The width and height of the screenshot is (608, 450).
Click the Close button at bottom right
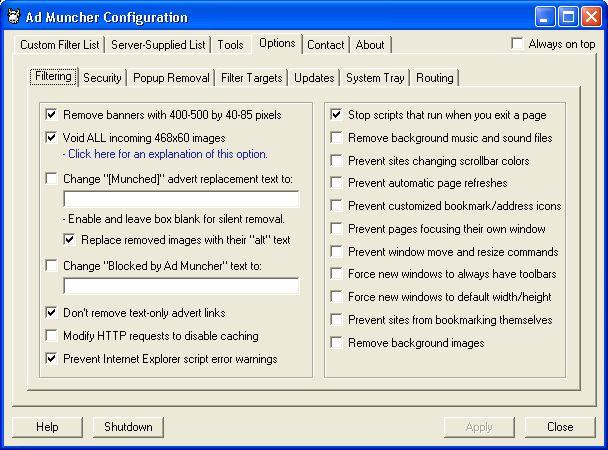click(x=560, y=427)
